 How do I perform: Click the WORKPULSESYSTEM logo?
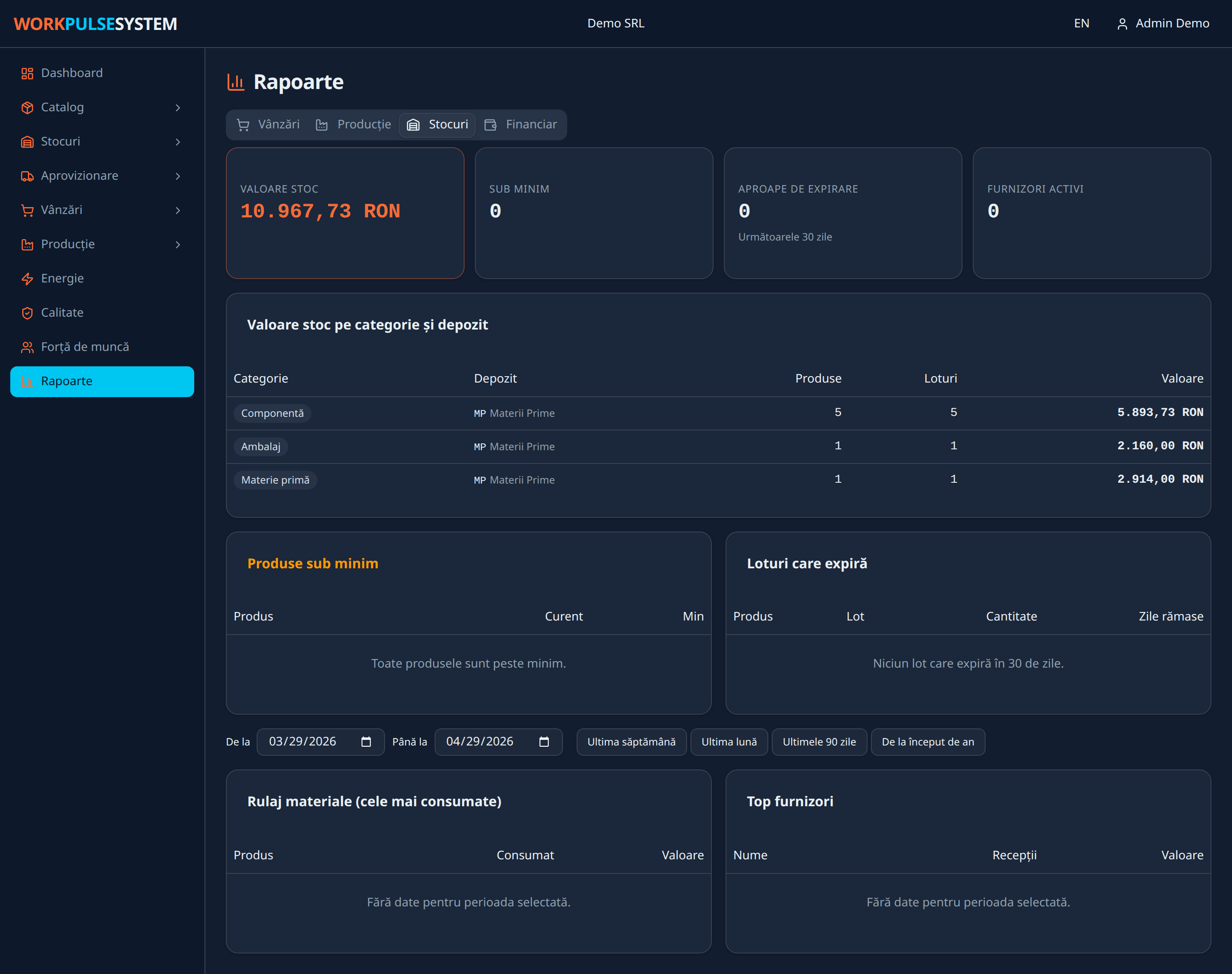[95, 24]
